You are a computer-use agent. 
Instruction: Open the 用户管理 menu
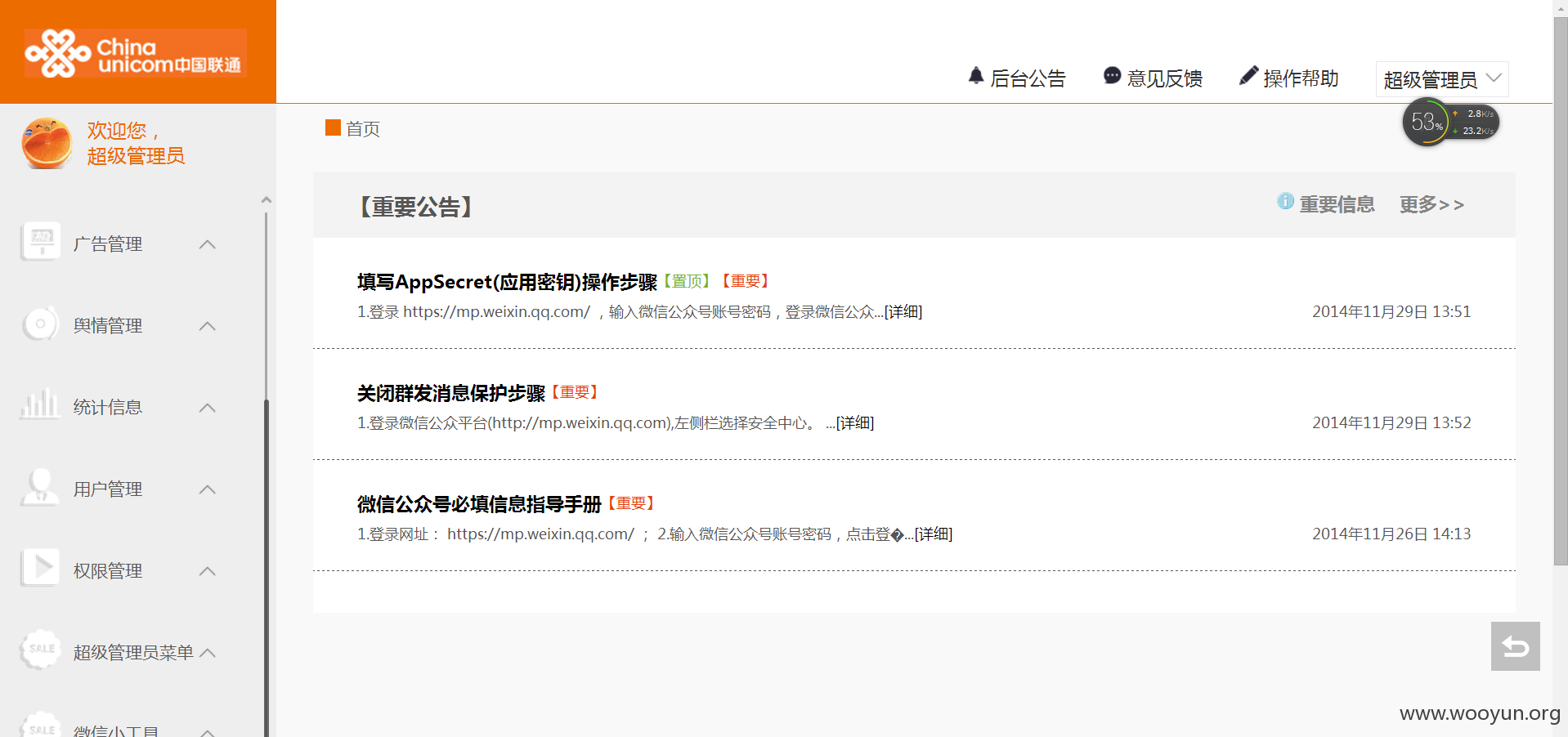pyautogui.click(x=108, y=489)
